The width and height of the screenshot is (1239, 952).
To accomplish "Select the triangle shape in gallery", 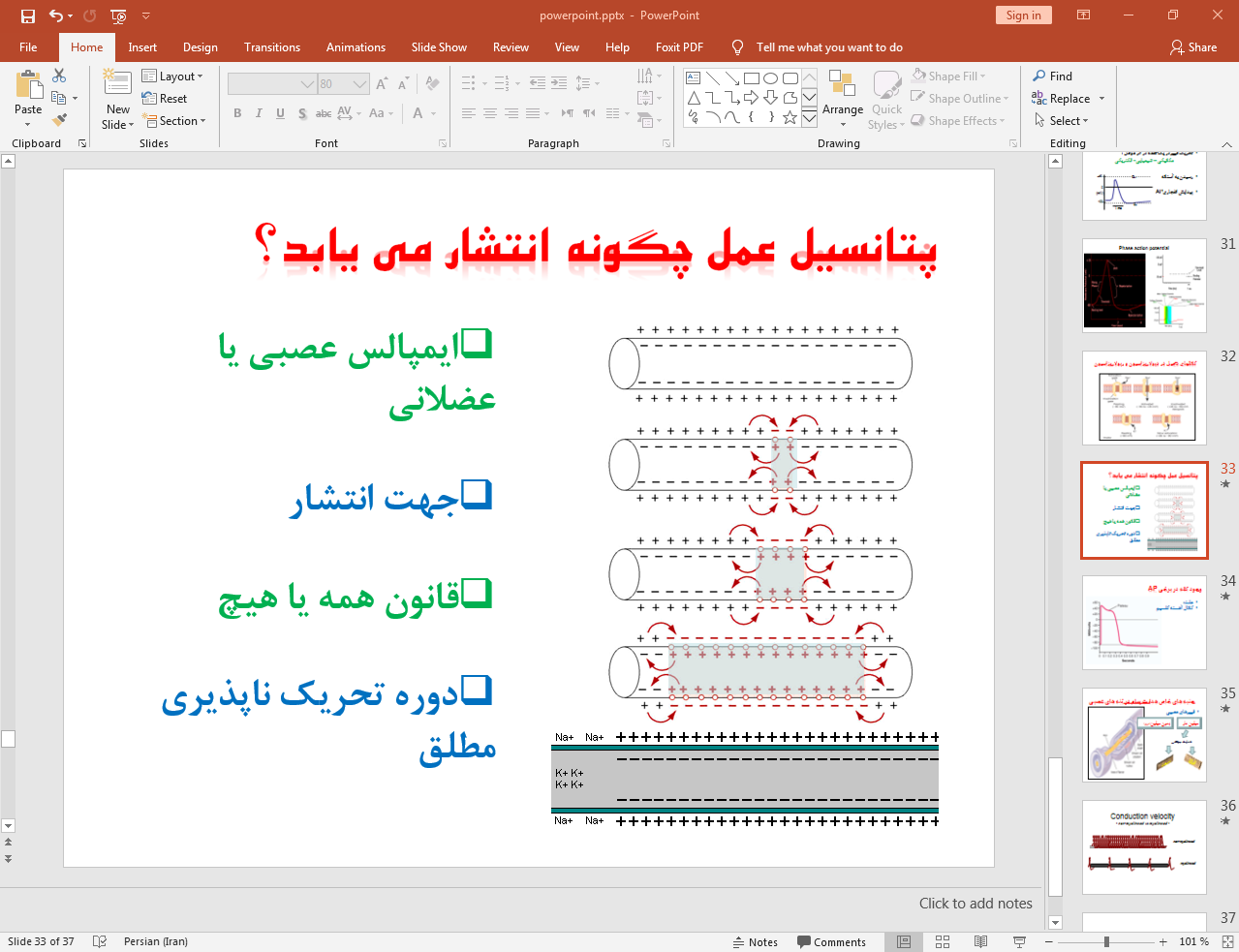I will [694, 98].
